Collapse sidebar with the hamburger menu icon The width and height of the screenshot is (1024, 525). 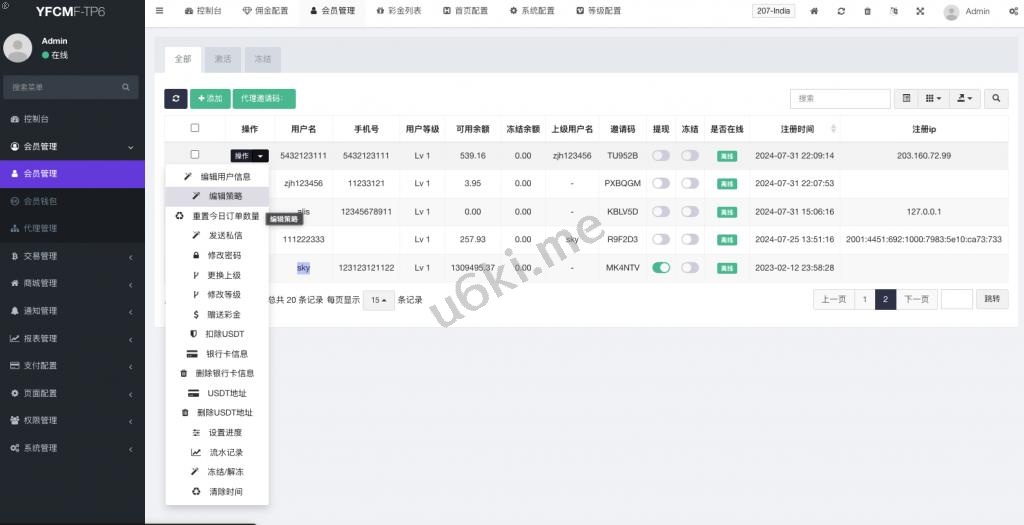160,11
